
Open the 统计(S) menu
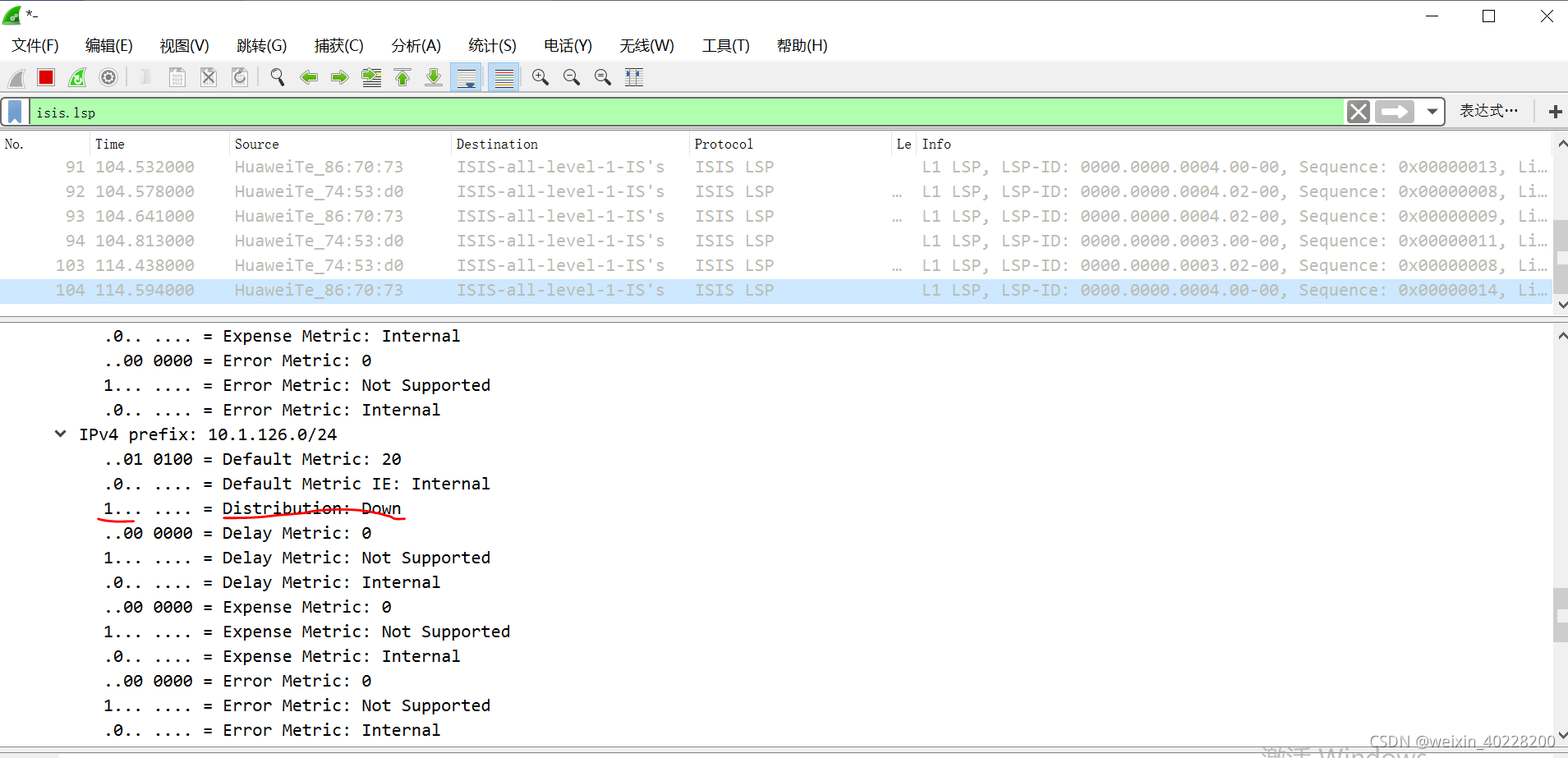click(493, 46)
